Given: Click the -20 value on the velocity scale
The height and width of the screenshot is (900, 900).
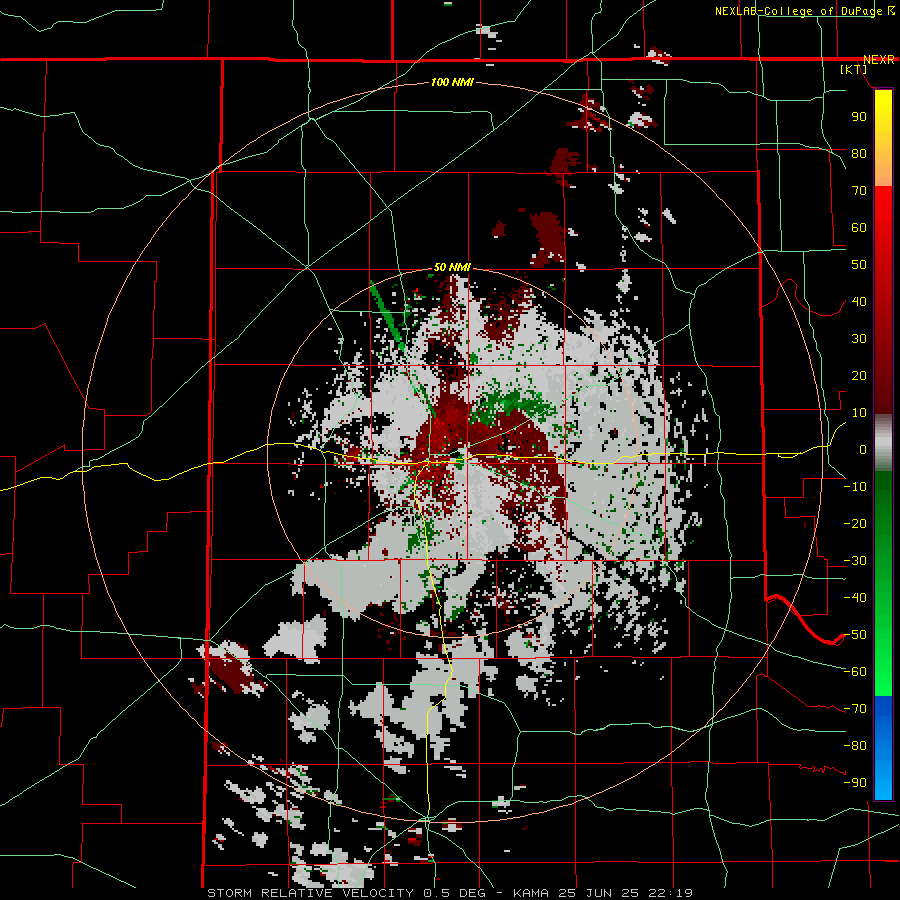Looking at the screenshot, I should 855,523.
